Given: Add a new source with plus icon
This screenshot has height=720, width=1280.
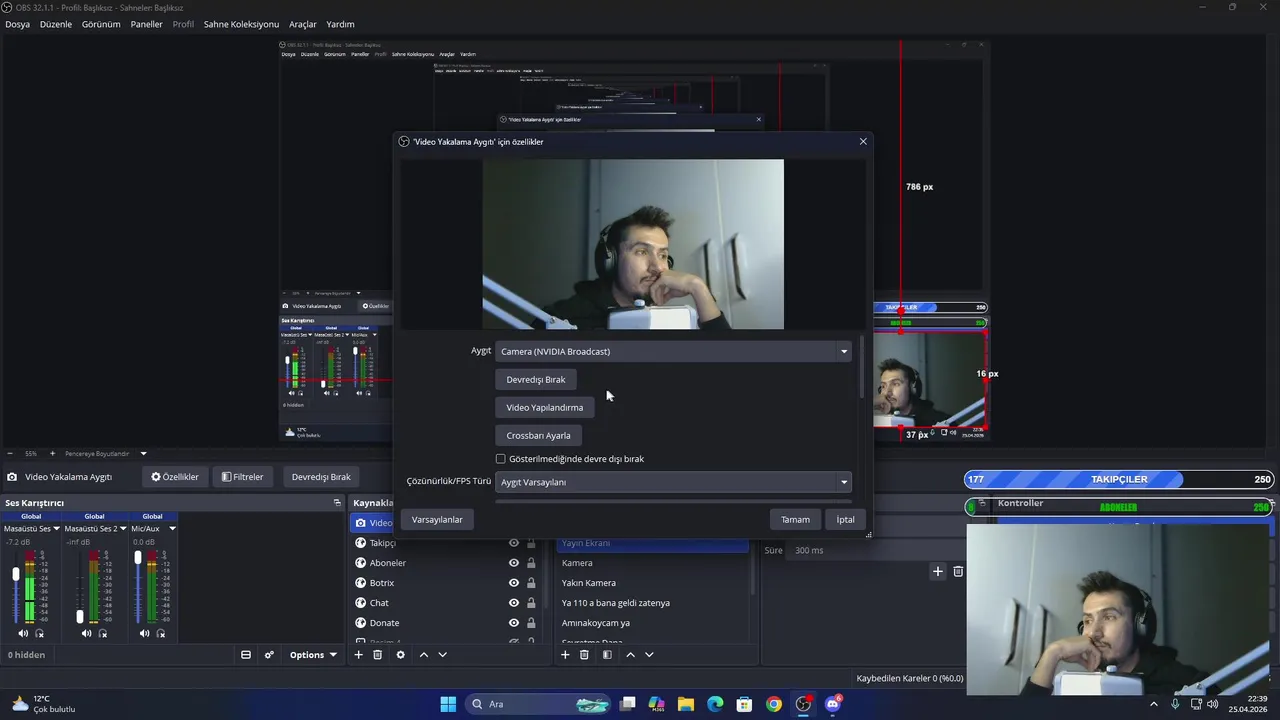Looking at the screenshot, I should click(x=358, y=655).
